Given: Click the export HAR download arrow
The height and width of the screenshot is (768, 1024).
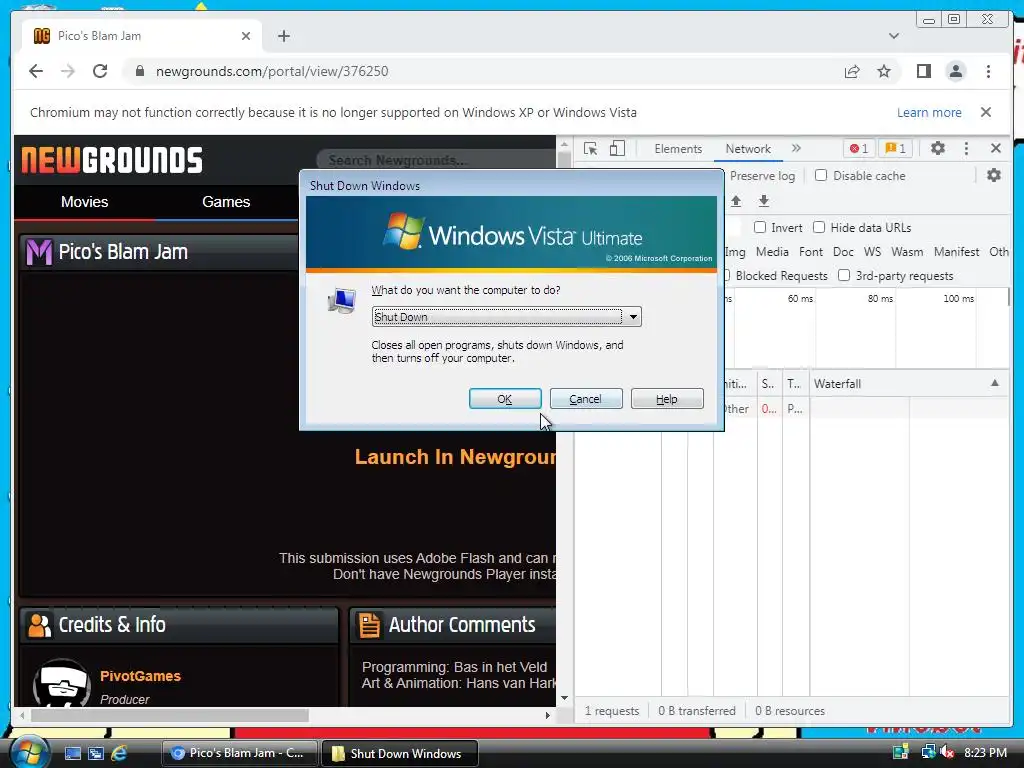Looking at the screenshot, I should [763, 201].
